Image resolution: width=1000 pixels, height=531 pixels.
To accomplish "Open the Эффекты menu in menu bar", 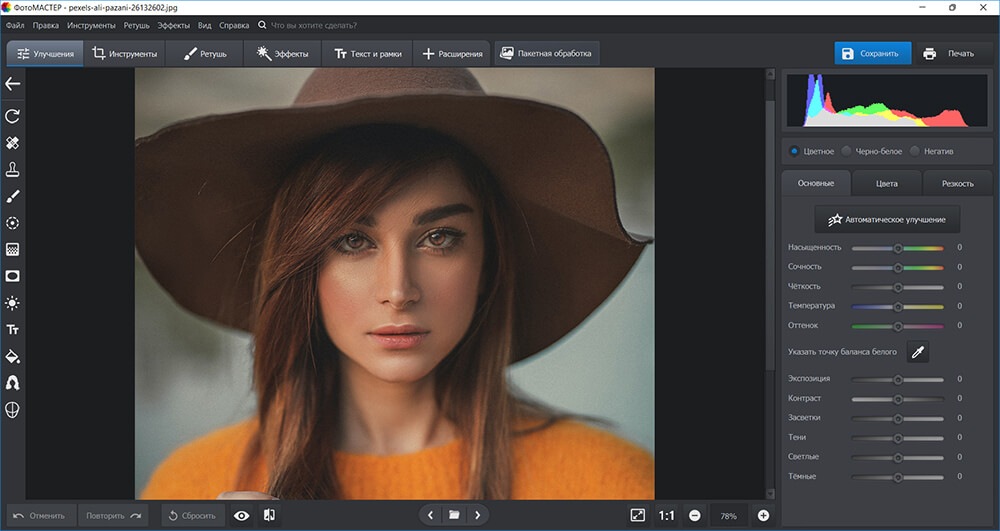I will point(173,25).
